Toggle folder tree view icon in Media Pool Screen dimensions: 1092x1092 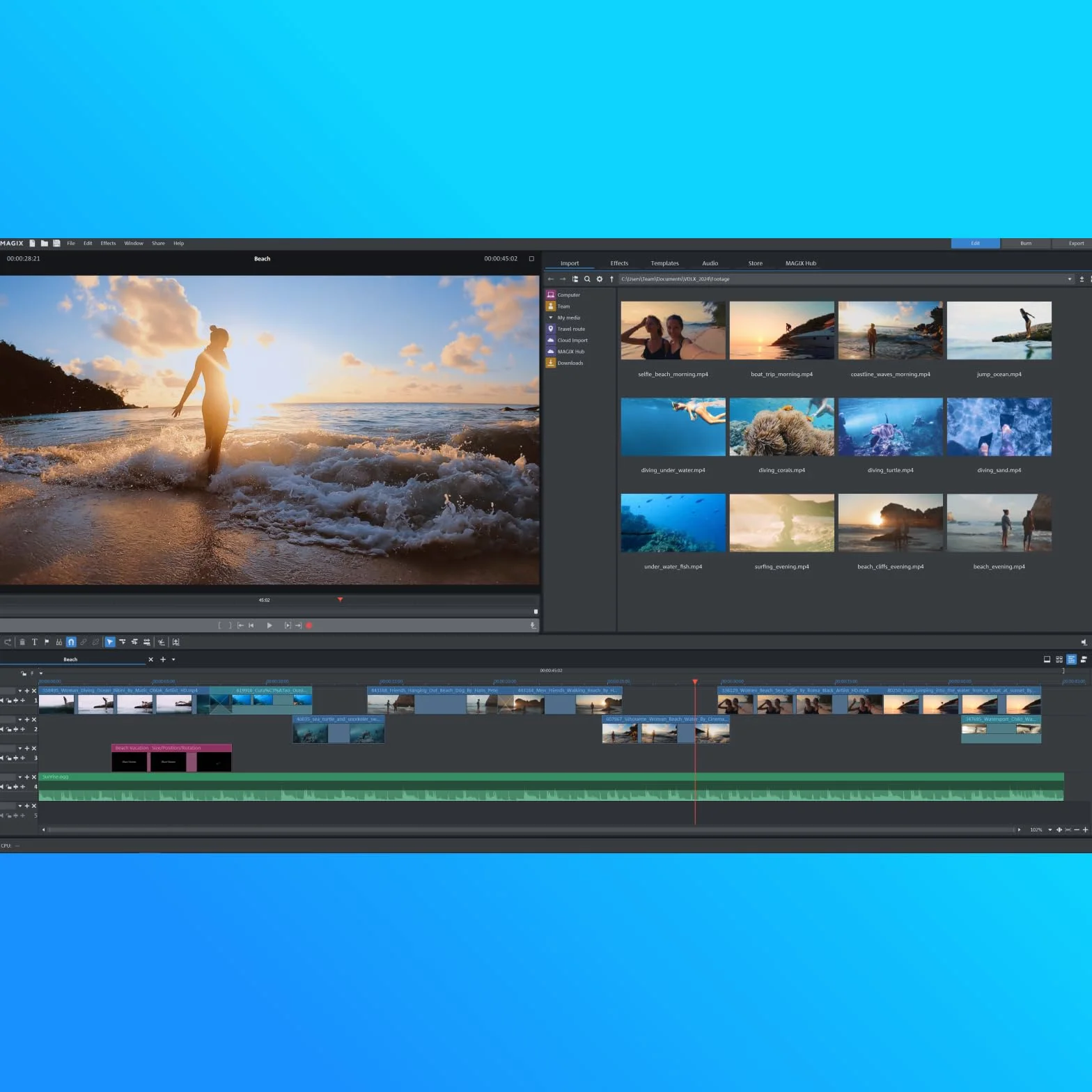tap(575, 279)
